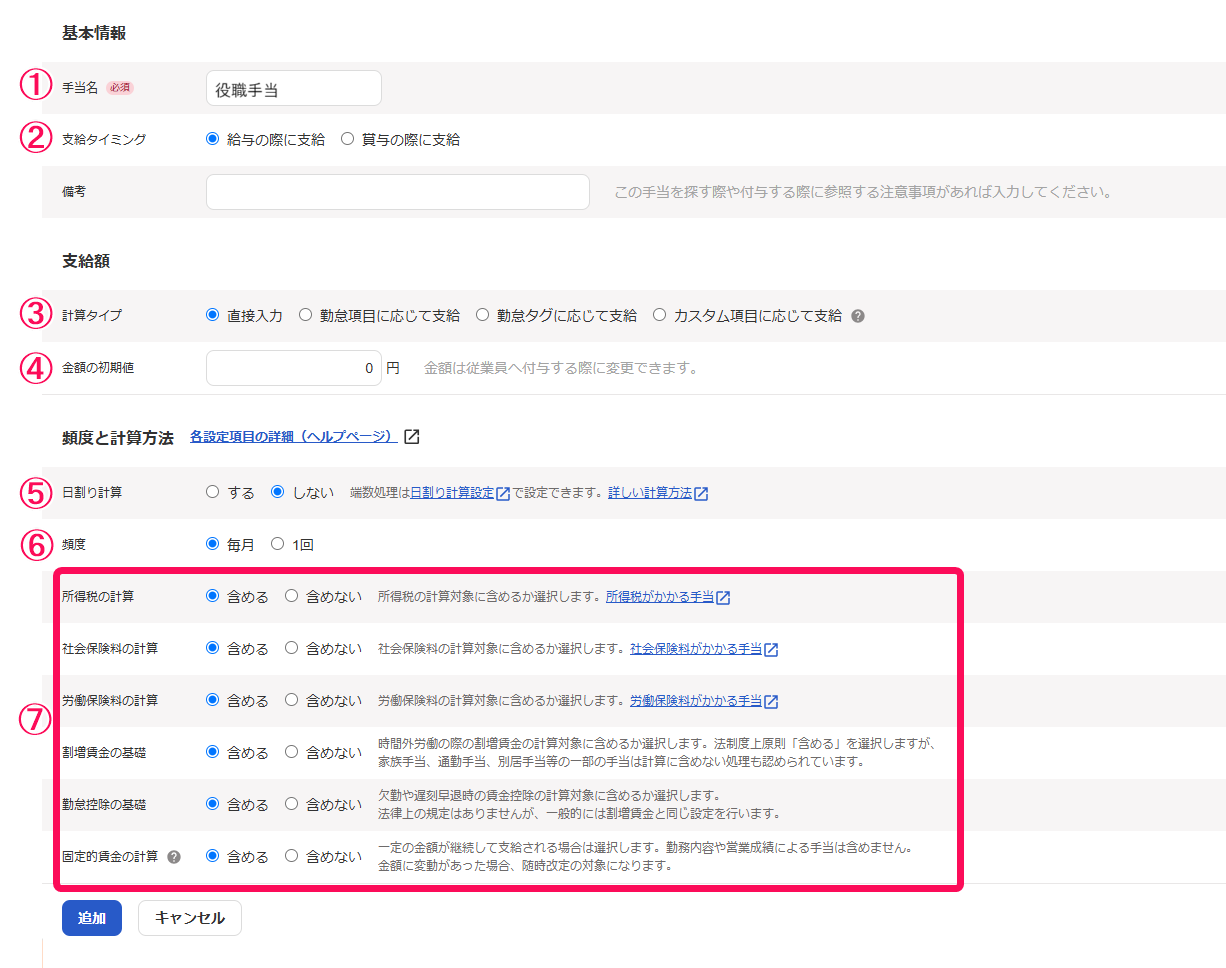This screenshot has width=1226, height=968.
Task: Select 含めない for 所得税の計算
Action: click(x=291, y=596)
